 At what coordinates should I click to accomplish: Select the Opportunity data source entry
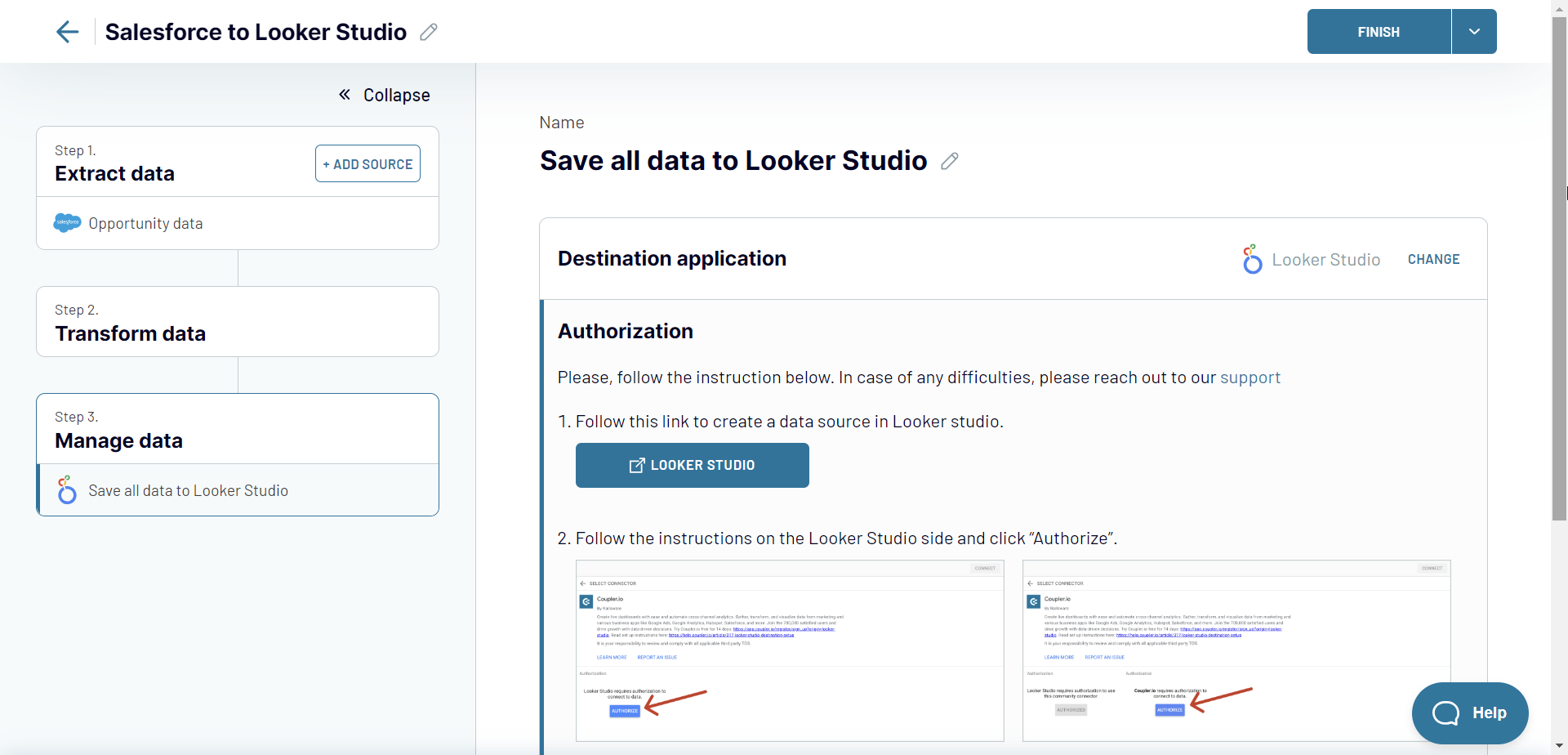[x=145, y=222]
